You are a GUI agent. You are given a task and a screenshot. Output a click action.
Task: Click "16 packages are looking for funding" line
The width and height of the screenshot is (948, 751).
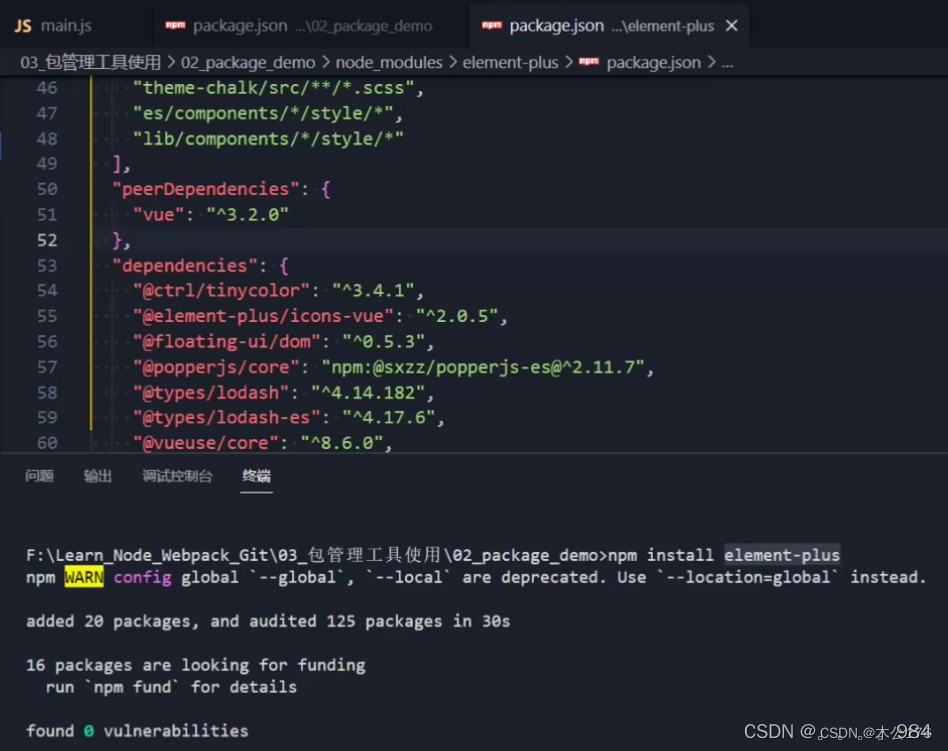point(196,666)
